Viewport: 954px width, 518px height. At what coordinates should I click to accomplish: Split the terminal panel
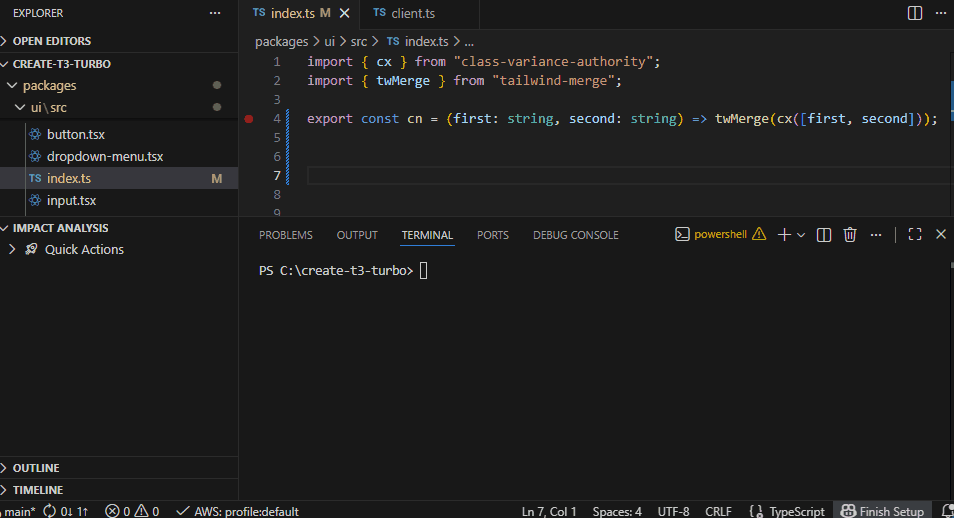tap(824, 235)
